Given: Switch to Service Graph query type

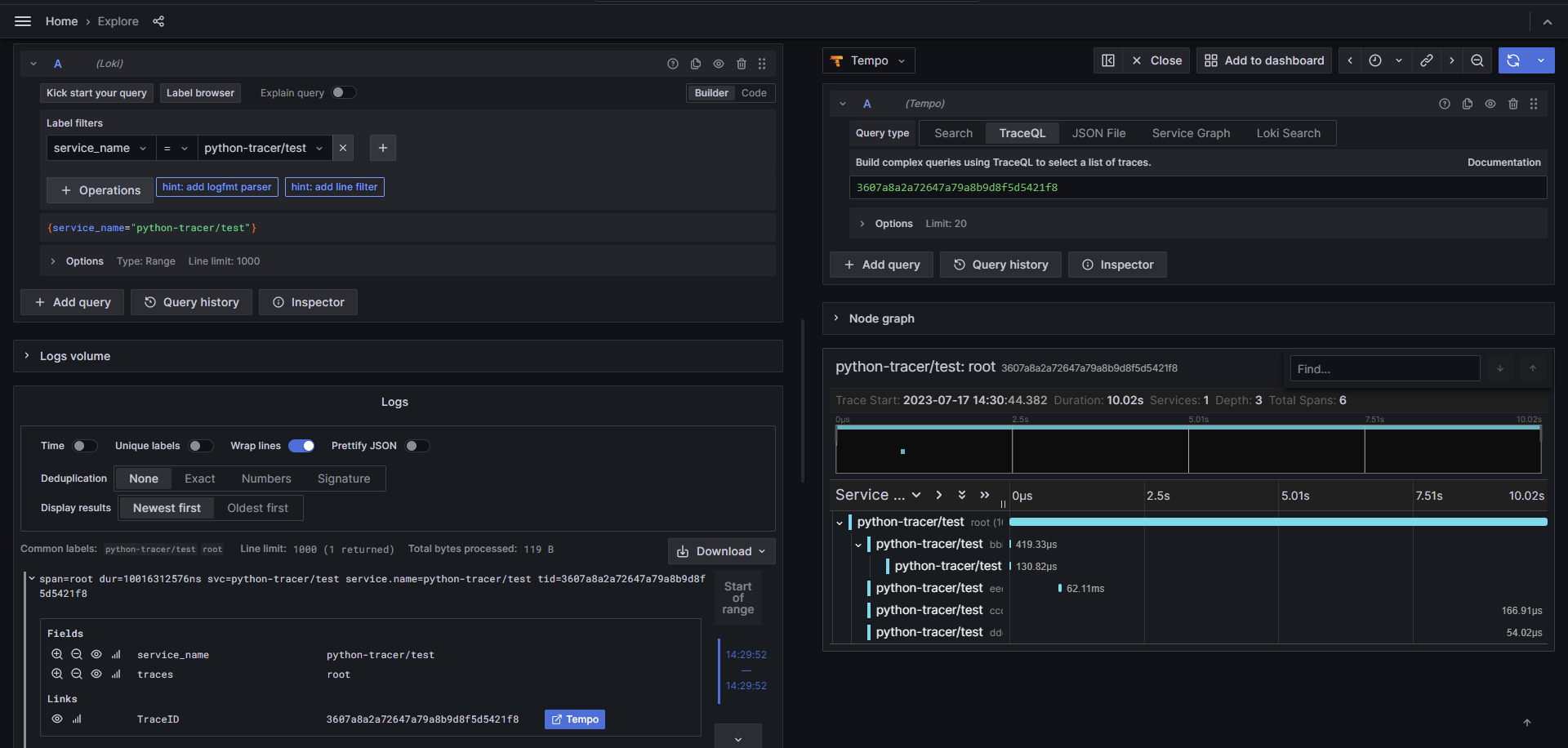Looking at the screenshot, I should pyautogui.click(x=1191, y=133).
